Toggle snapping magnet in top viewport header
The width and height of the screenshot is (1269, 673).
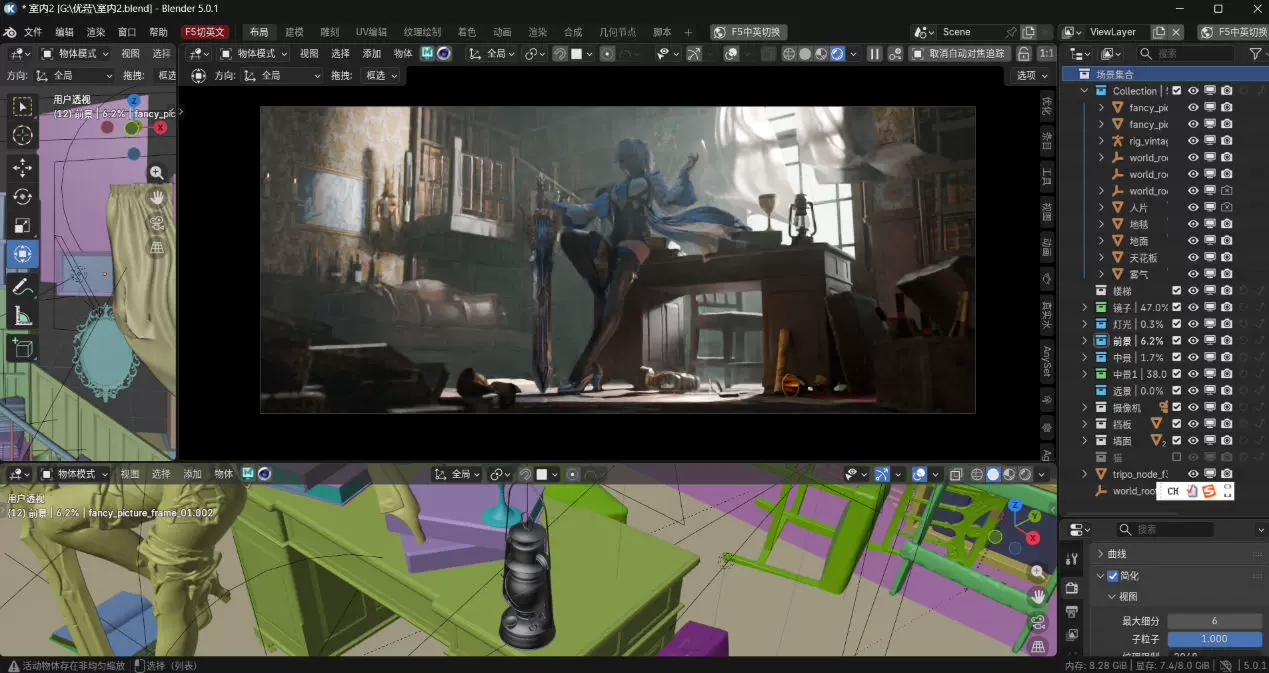pos(559,54)
